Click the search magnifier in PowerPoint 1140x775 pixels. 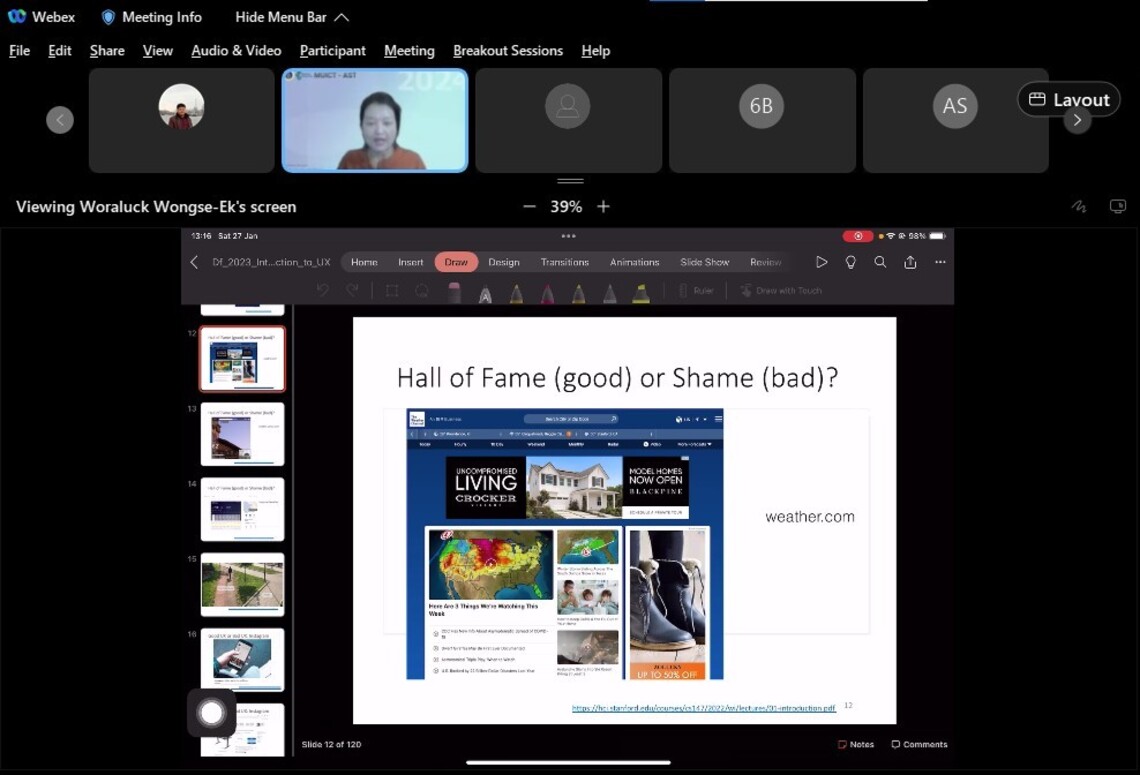tap(880, 262)
